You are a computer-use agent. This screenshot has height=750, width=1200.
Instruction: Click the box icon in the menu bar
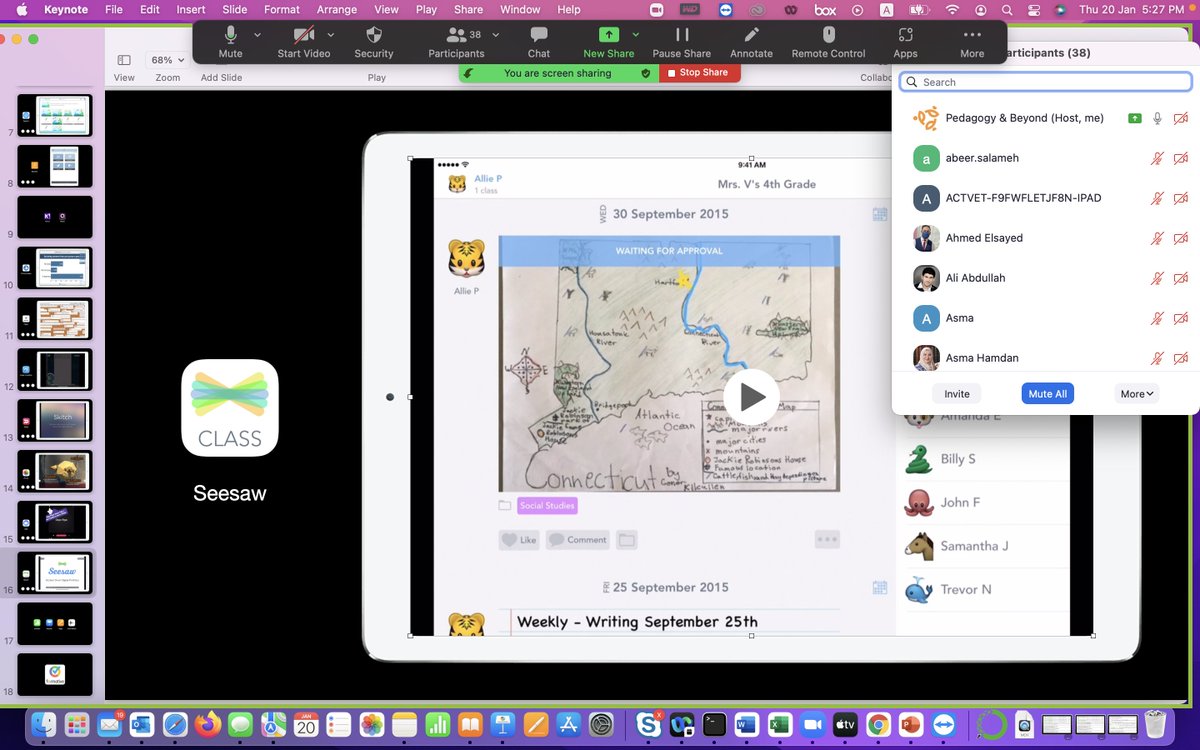825,10
